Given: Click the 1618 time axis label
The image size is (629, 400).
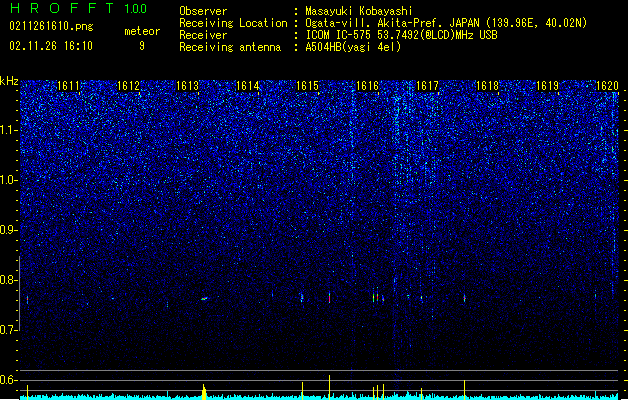Looking at the screenshot, I should 487,85.
